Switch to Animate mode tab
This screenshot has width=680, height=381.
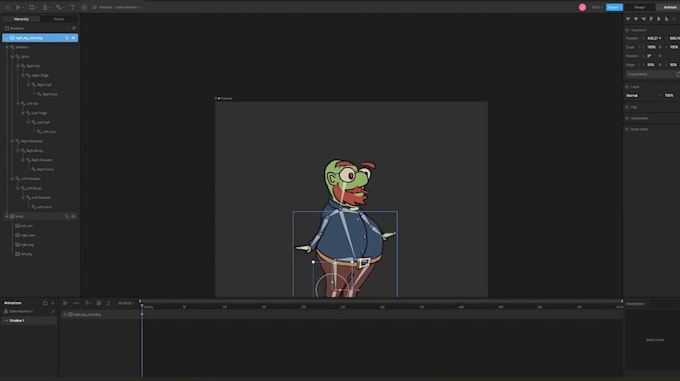pyautogui.click(x=669, y=7)
